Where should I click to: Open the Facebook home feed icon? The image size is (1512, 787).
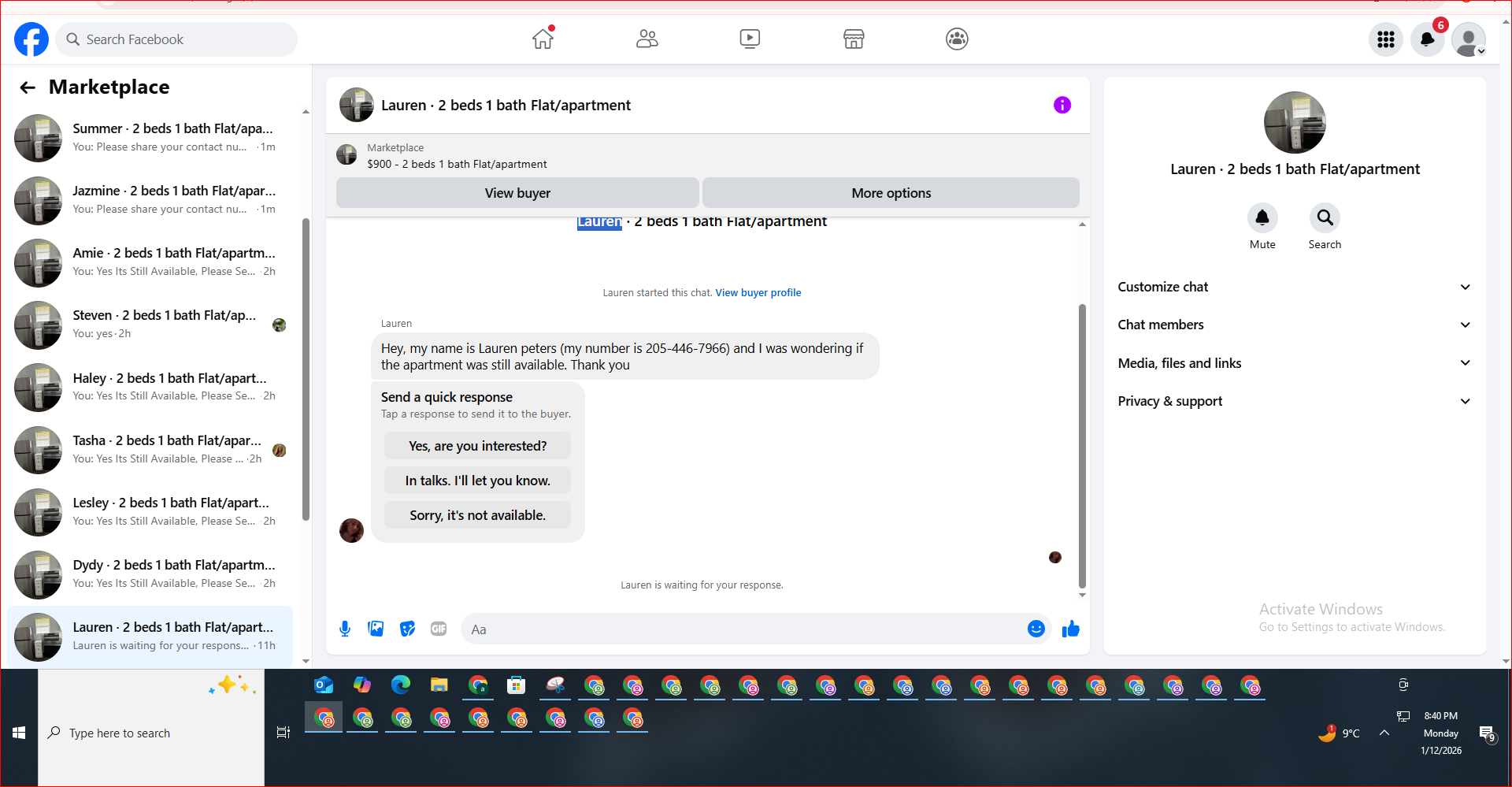point(543,39)
